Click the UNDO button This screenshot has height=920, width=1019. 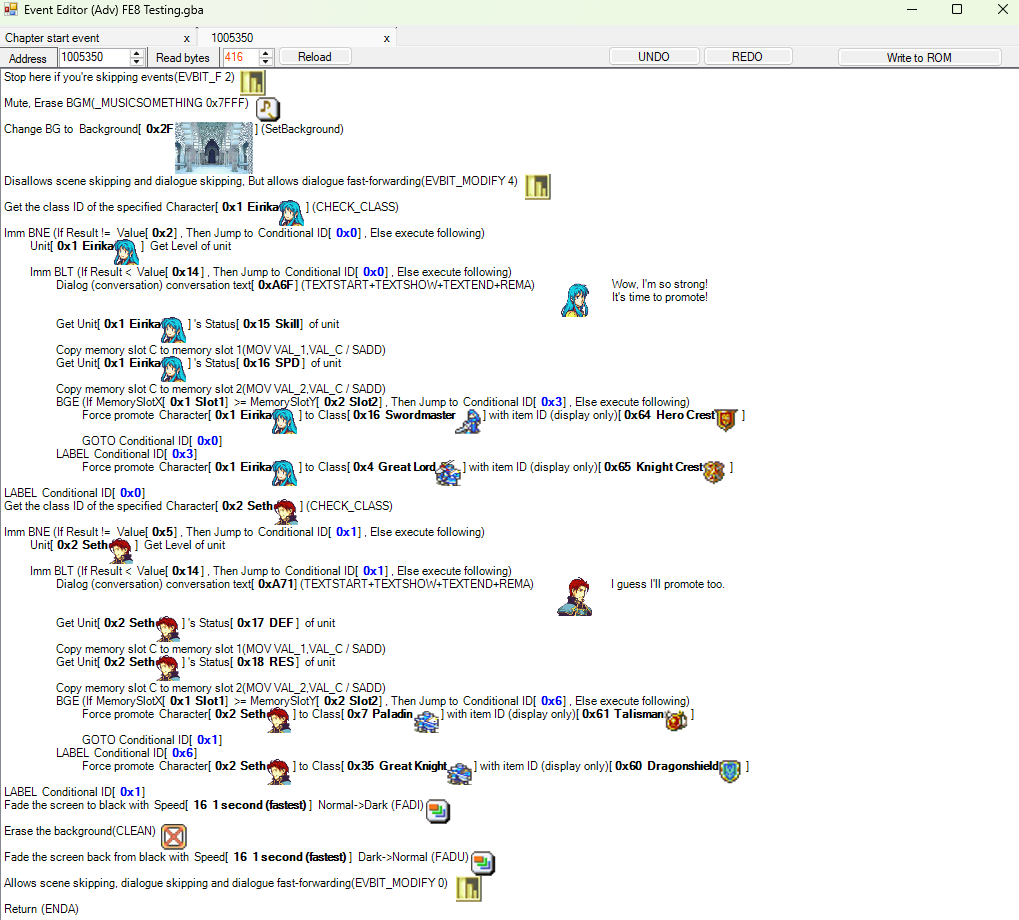[654, 57]
